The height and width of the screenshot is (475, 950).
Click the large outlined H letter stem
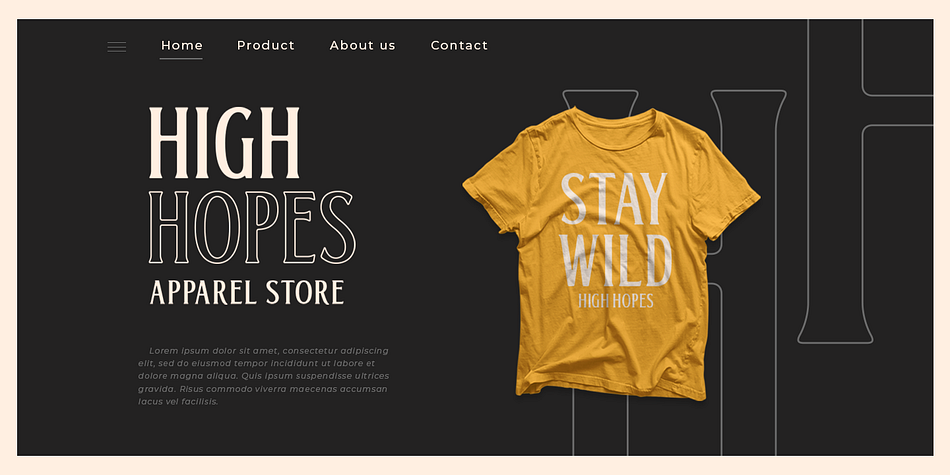[835, 182]
